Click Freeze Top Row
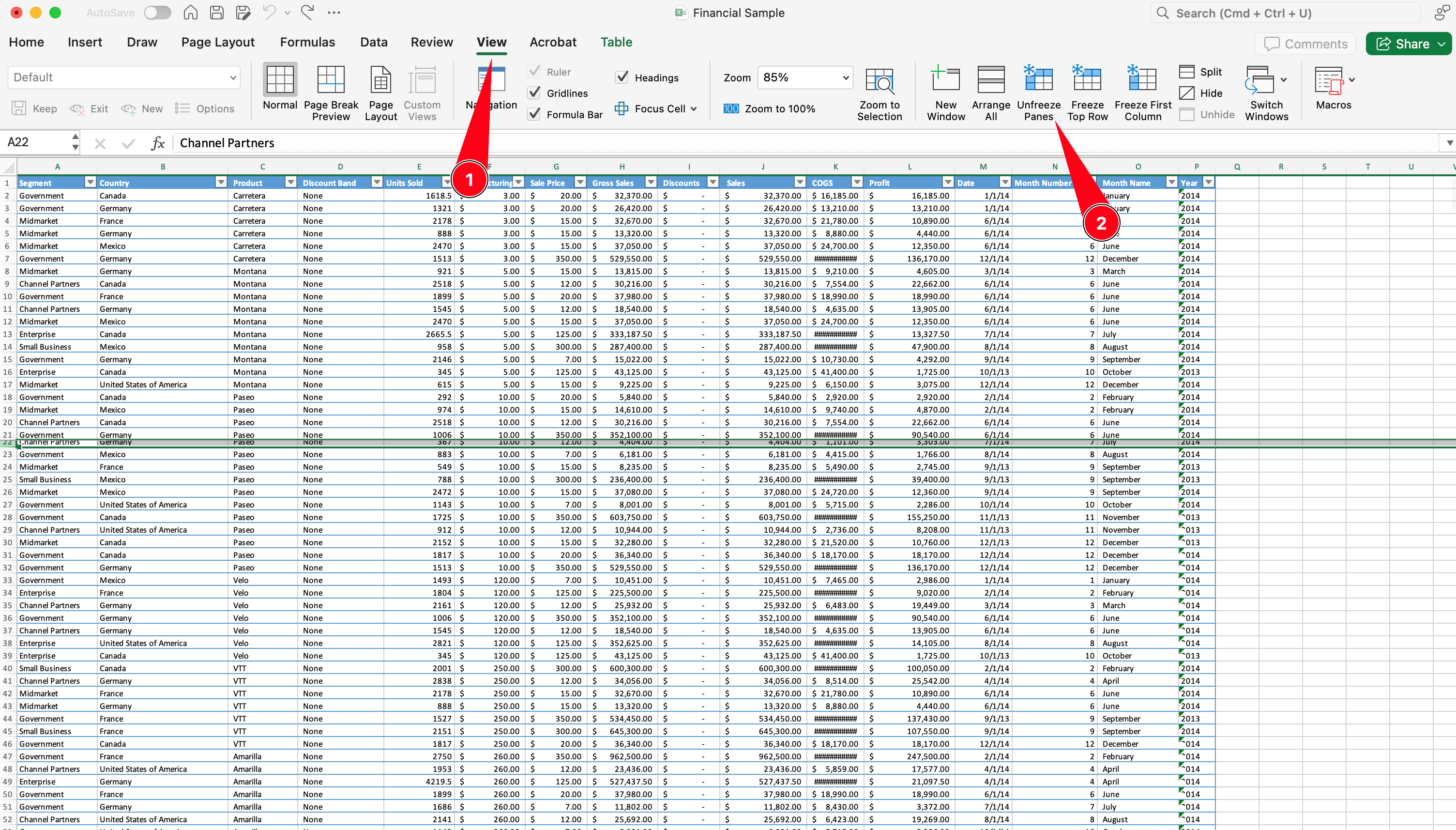Image resolution: width=1456 pixels, height=830 pixels. (x=1087, y=93)
